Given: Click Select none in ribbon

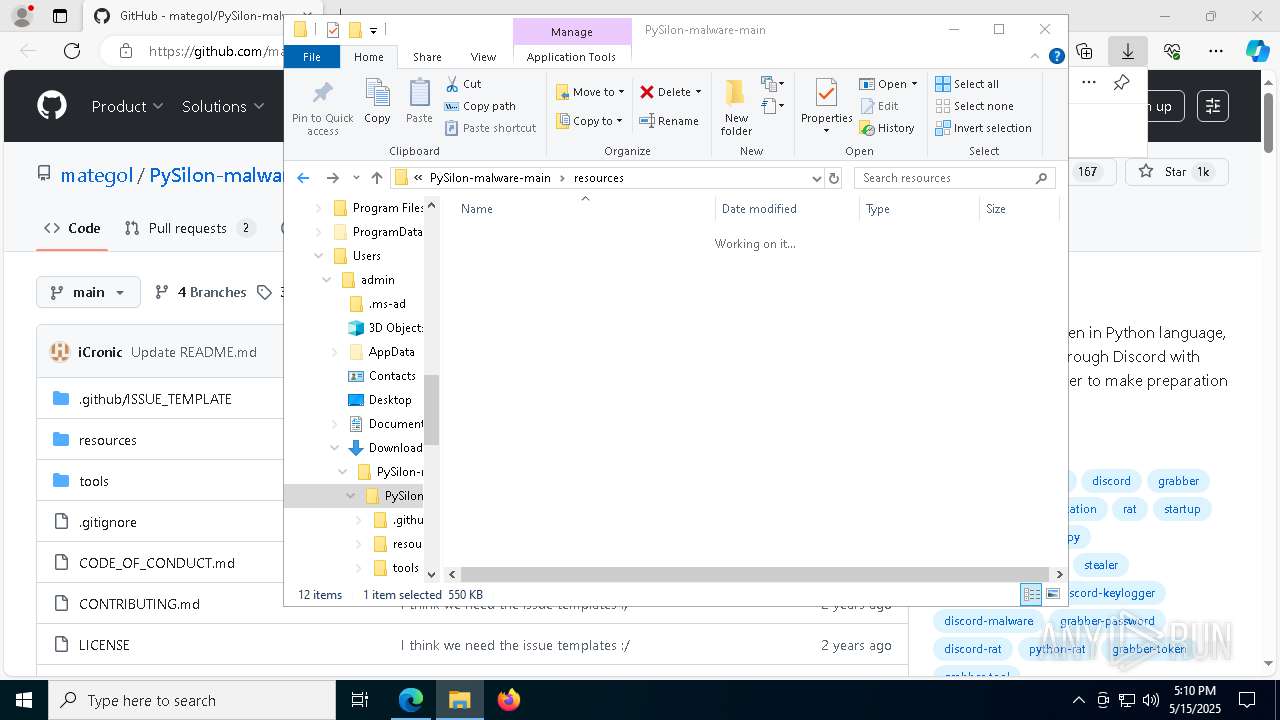Looking at the screenshot, I should click(974, 106).
